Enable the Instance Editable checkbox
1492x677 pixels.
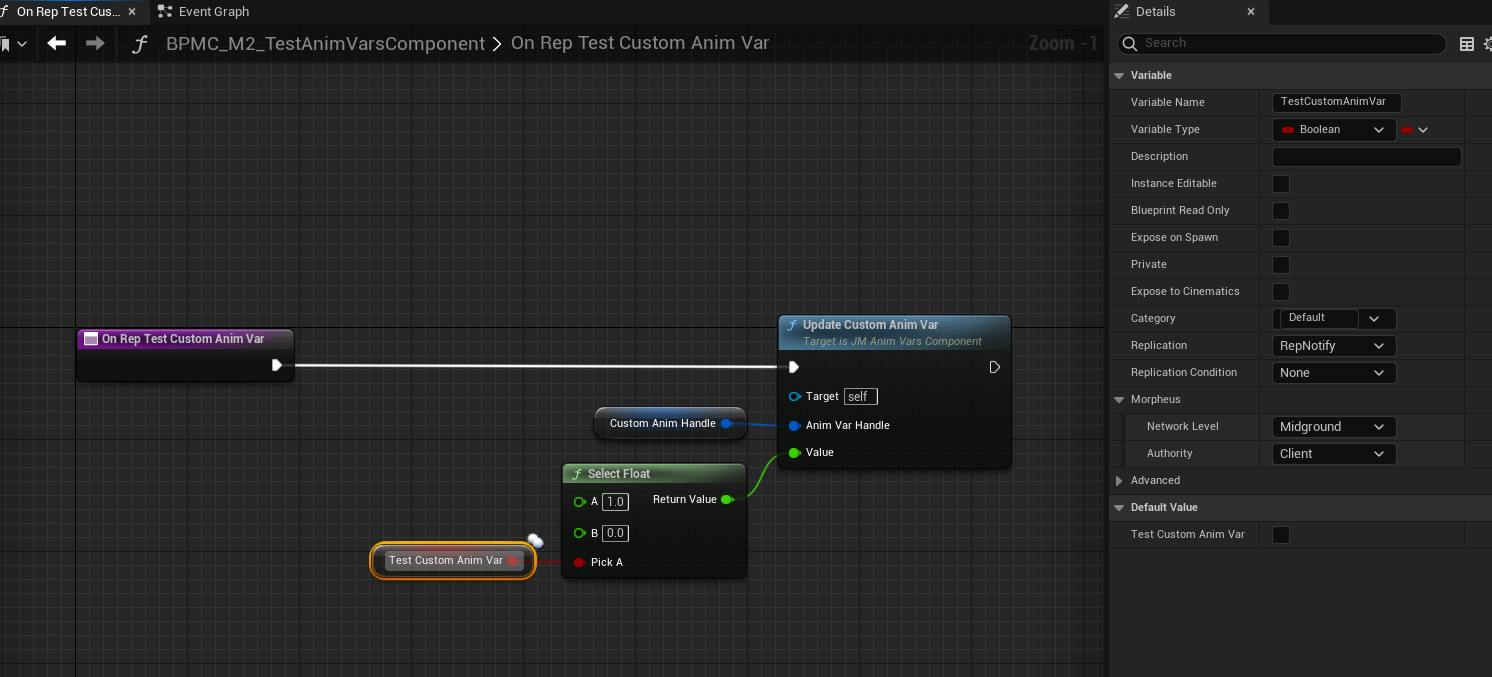click(x=1280, y=184)
